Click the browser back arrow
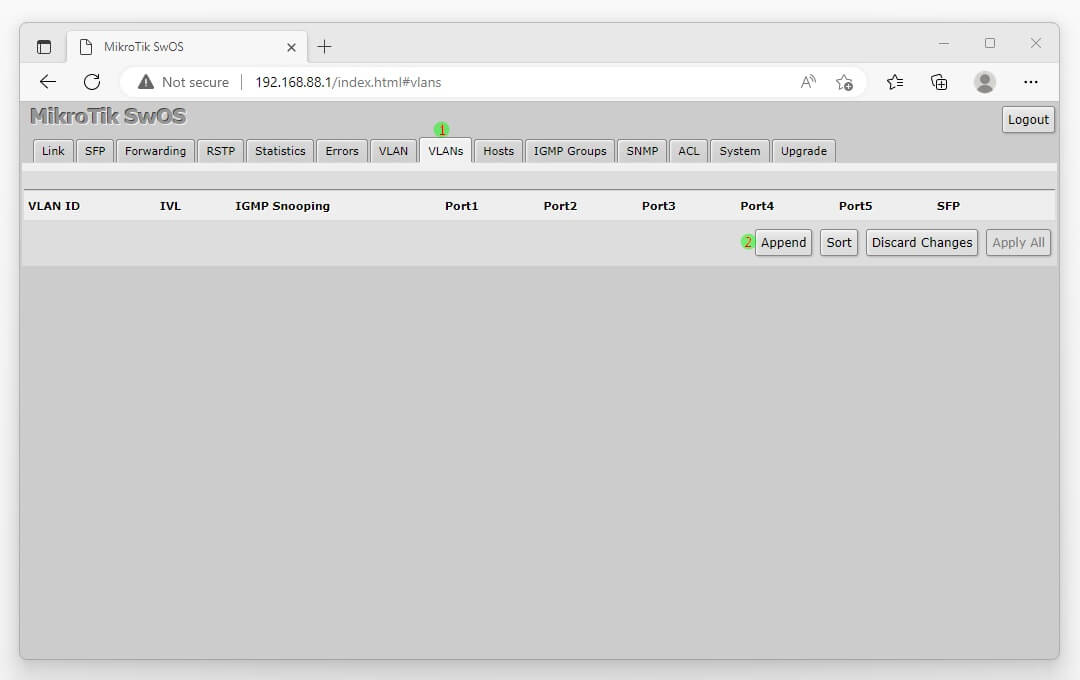 (x=48, y=82)
